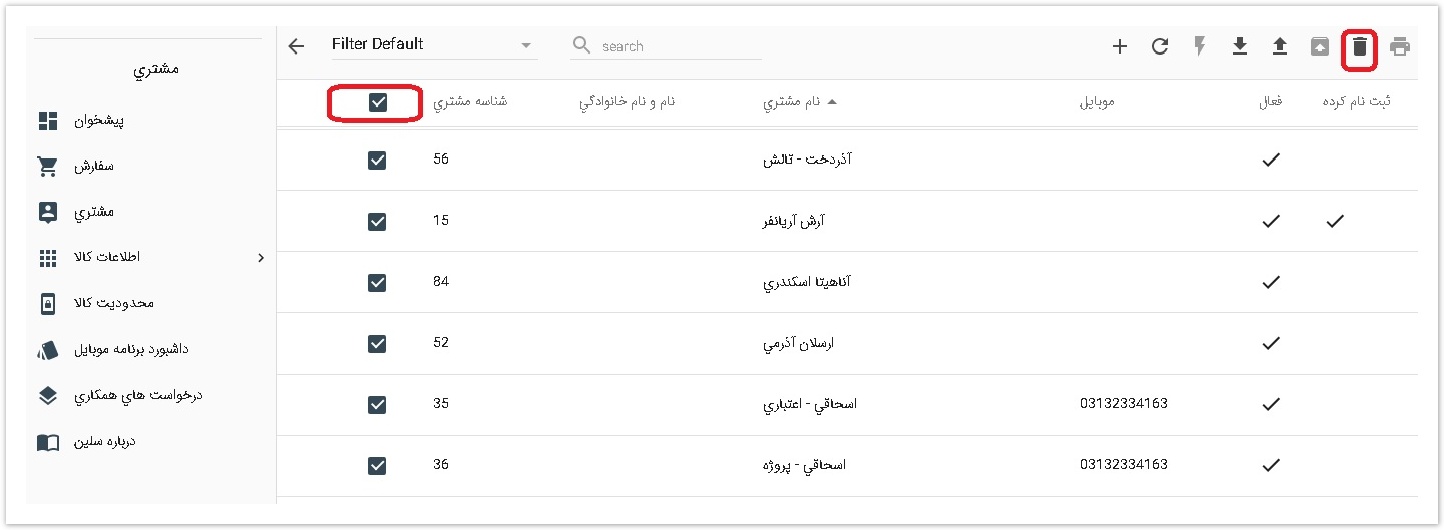Select customer name ارسلان آذرمي
Image resolution: width=1444 pixels, height=530 pixels.
pyautogui.click(x=798, y=343)
